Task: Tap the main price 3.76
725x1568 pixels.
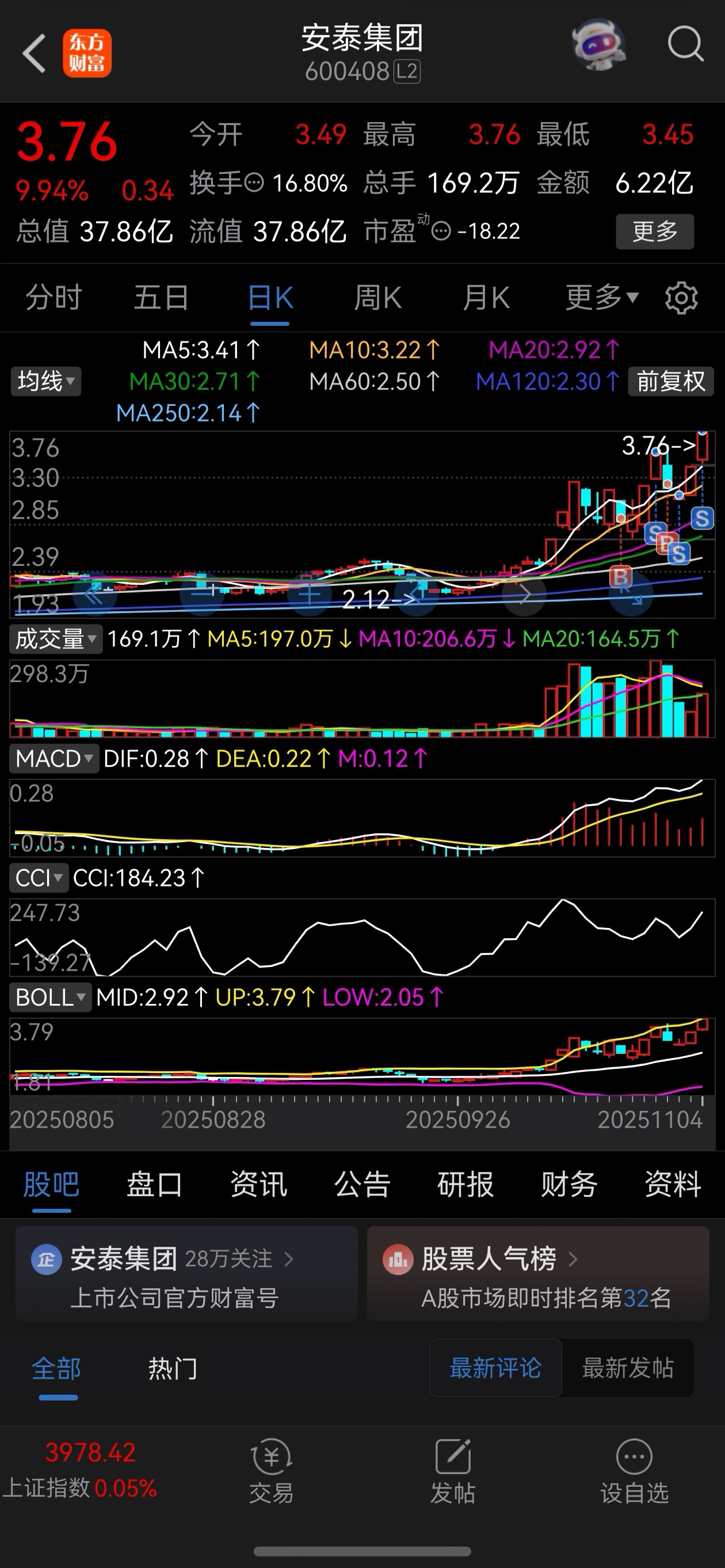Action: (67, 142)
